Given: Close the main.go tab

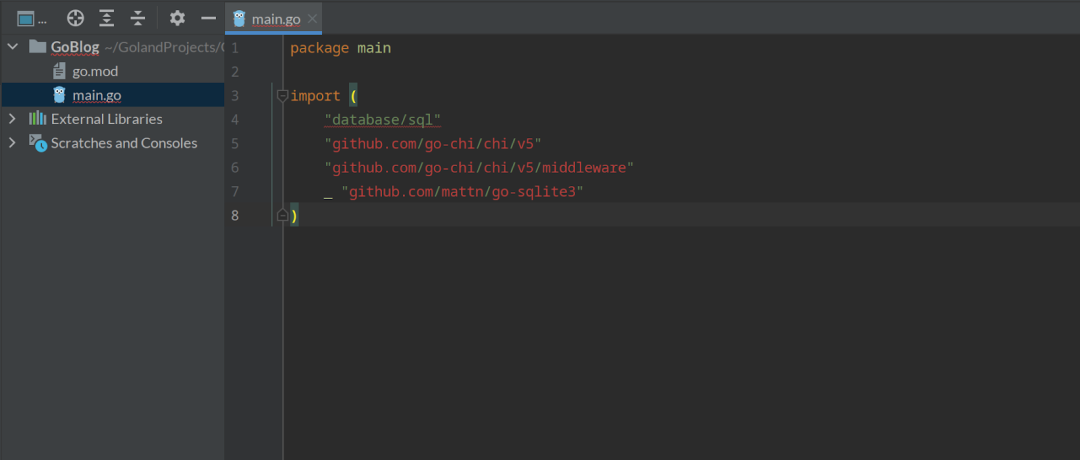Looking at the screenshot, I should (x=312, y=19).
